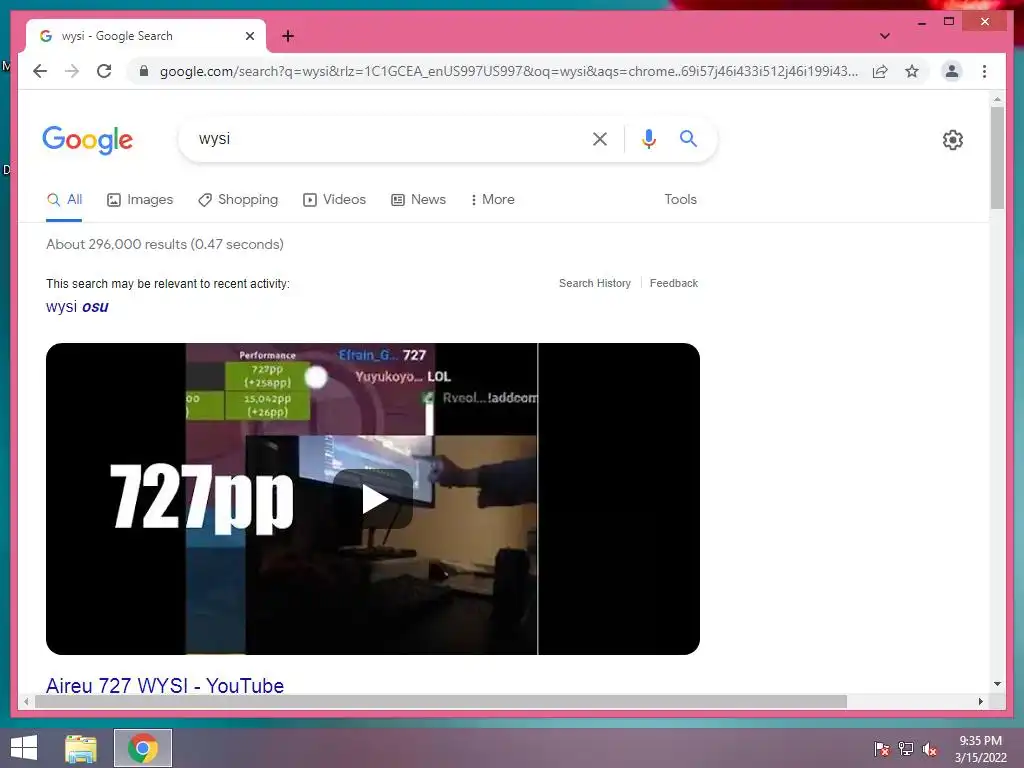Open File Explorer from the taskbar
The height and width of the screenshot is (768, 1024).
(81, 748)
